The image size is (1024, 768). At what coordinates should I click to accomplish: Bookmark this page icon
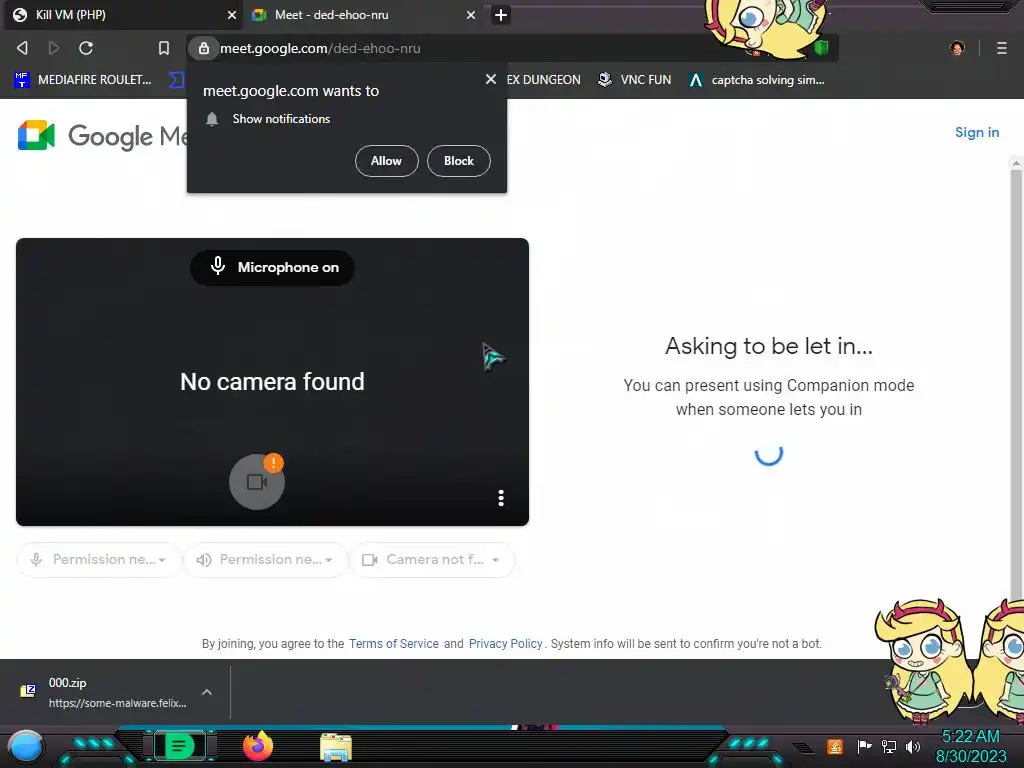point(164,48)
